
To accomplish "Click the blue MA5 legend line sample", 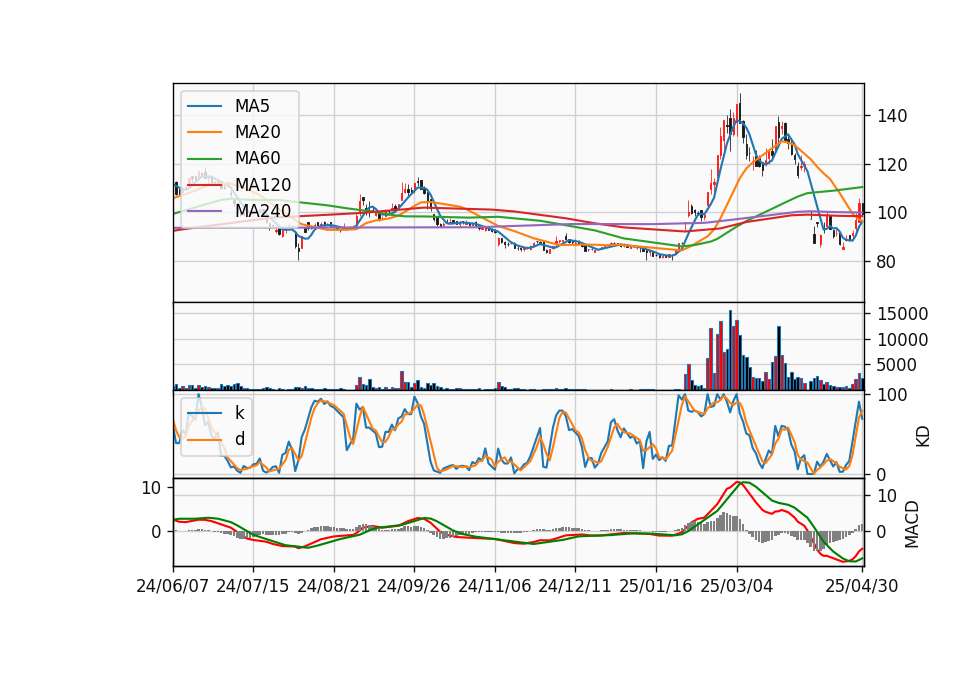I will pyautogui.click(x=204, y=106).
